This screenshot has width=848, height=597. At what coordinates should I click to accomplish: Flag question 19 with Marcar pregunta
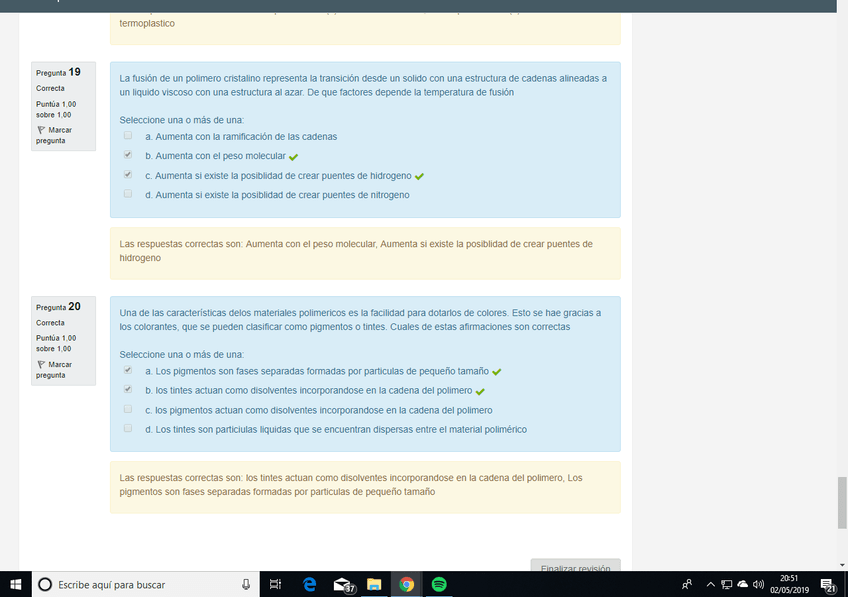pyautogui.click(x=54, y=135)
